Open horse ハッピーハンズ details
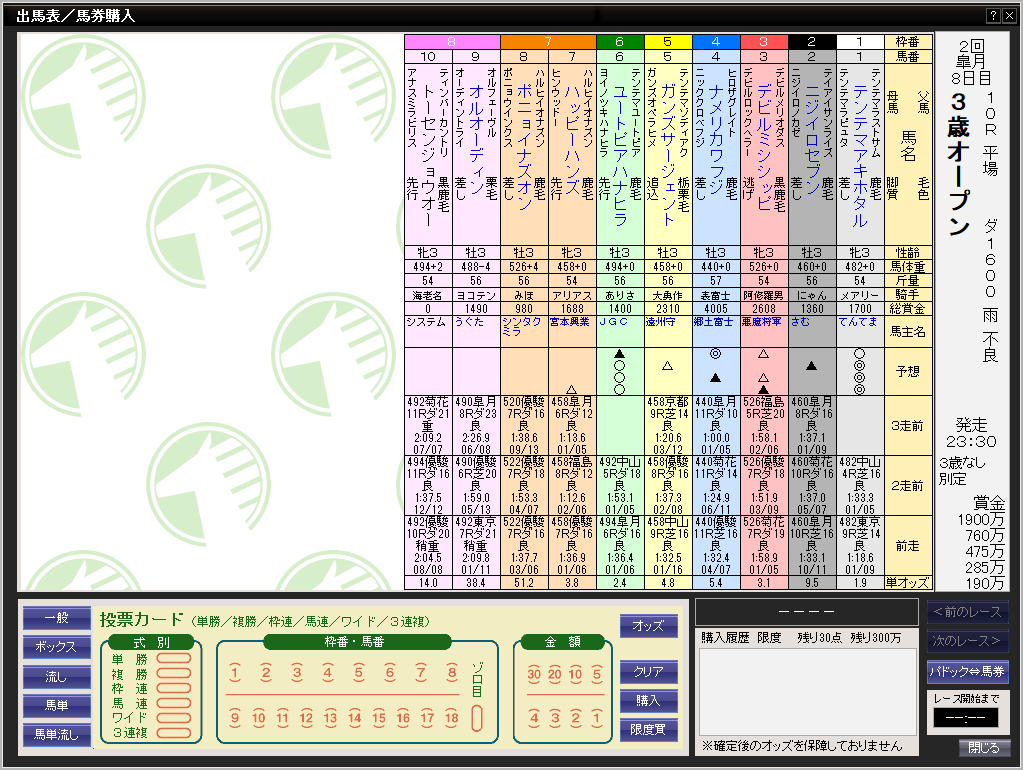This screenshot has width=1023, height=770. coord(572,140)
